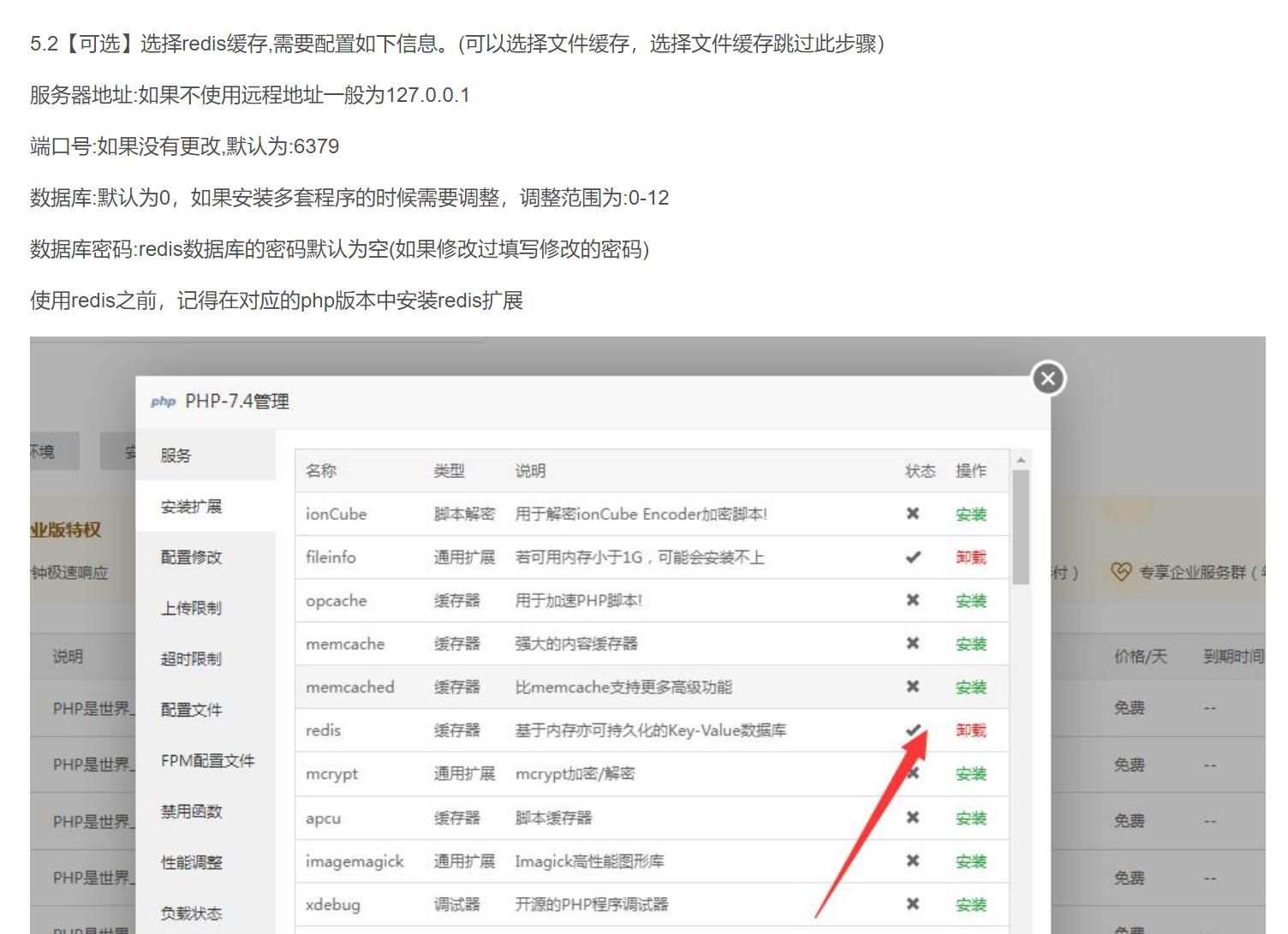Click the memcache not-installed X icon
Viewport: 1288px width, 934px height.
click(x=913, y=643)
